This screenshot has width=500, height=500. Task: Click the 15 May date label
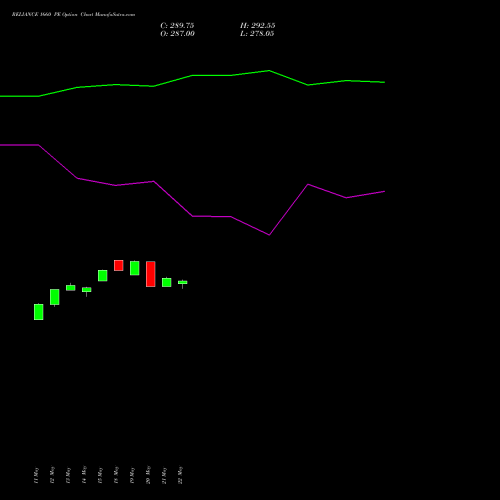[x=100, y=475]
